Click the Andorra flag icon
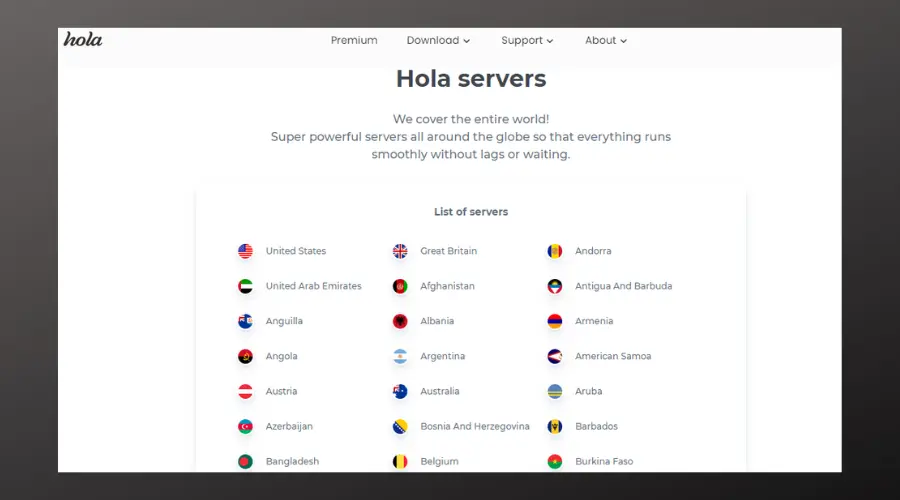Image resolution: width=900 pixels, height=500 pixels. click(554, 251)
